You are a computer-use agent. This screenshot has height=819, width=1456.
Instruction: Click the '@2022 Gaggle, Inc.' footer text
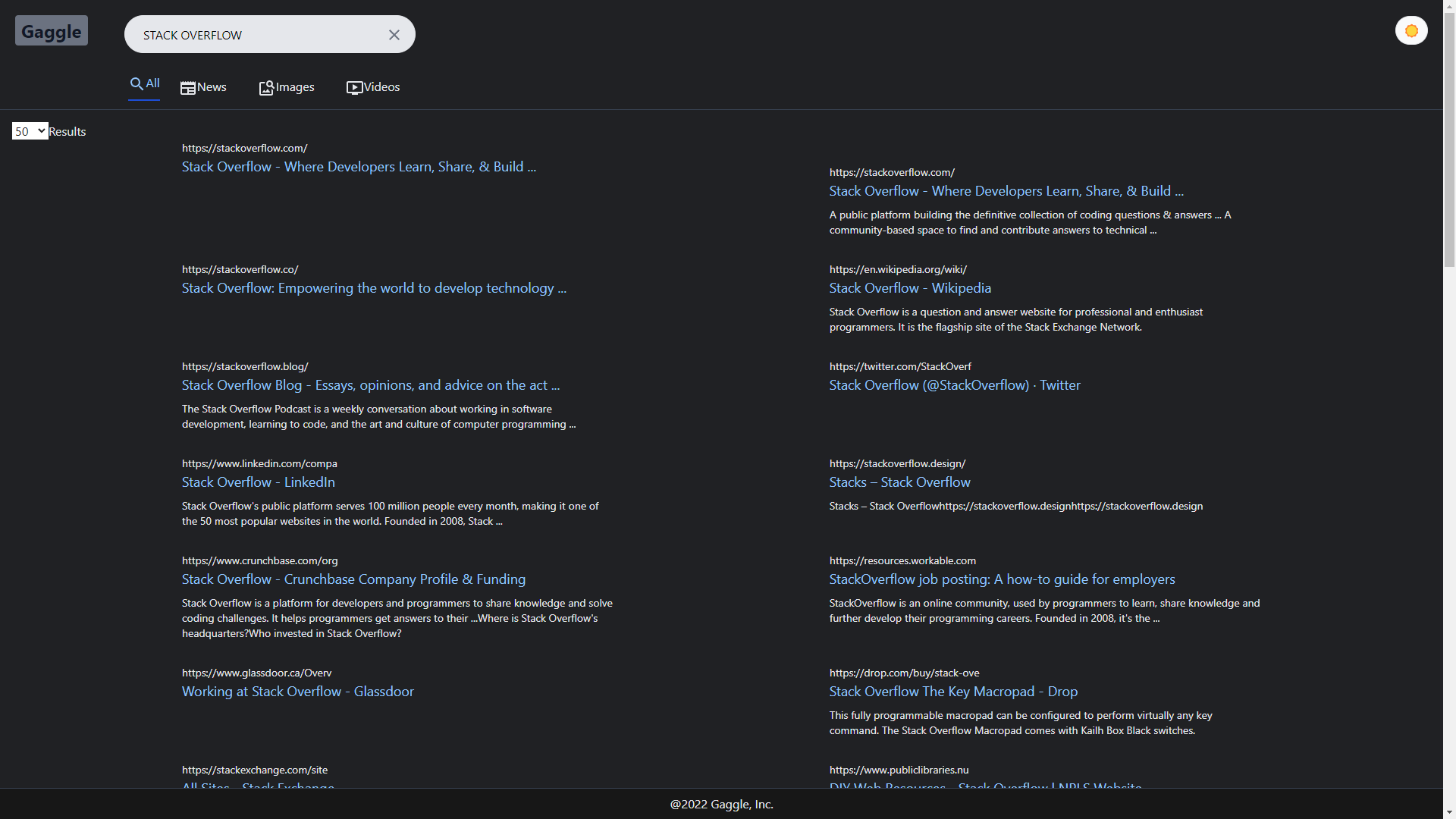[x=721, y=805]
